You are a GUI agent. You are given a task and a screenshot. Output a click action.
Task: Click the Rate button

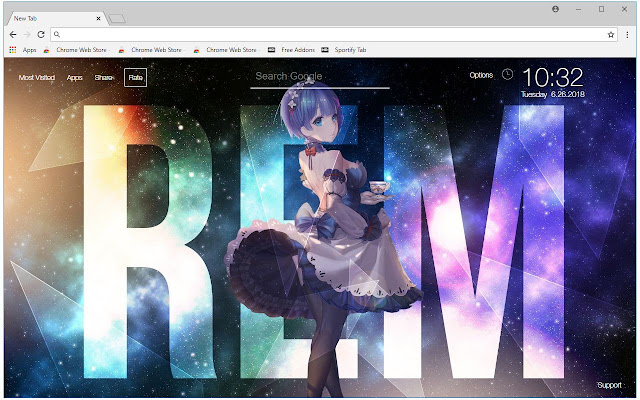pyautogui.click(x=136, y=78)
